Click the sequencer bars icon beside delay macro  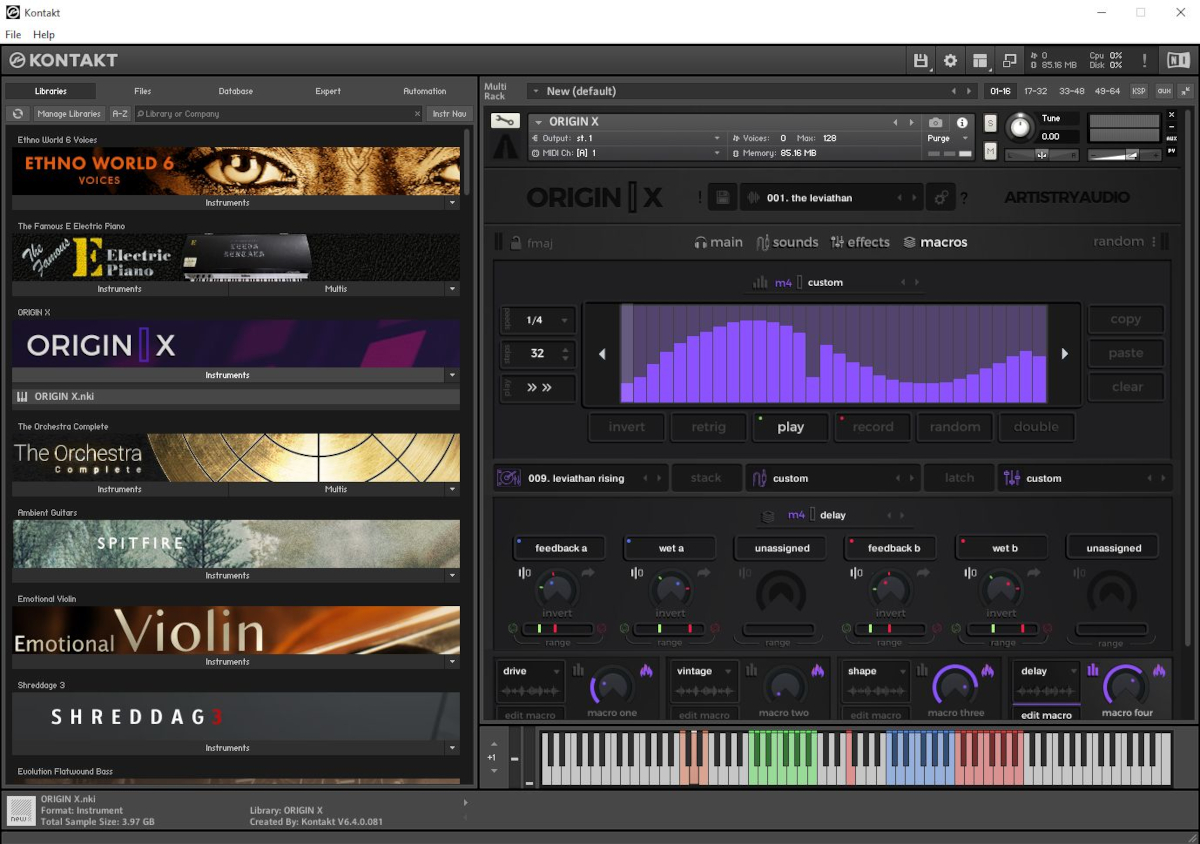(x=1093, y=671)
